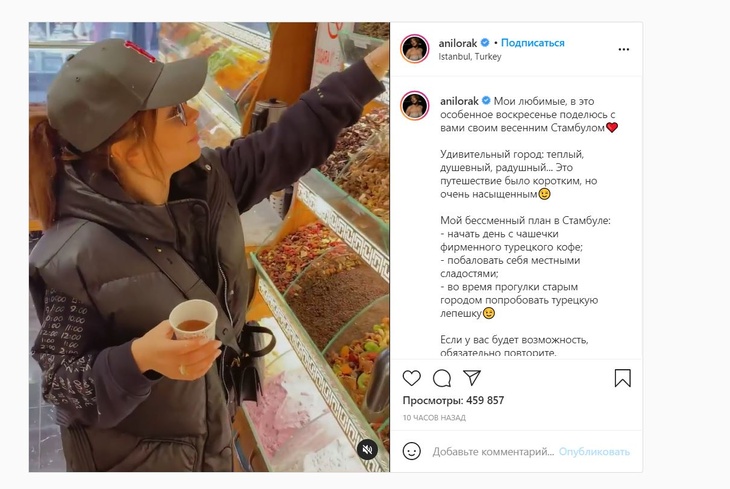Open the emoji picker smiley icon
Viewport: 730px width, 489px height.
click(x=412, y=451)
